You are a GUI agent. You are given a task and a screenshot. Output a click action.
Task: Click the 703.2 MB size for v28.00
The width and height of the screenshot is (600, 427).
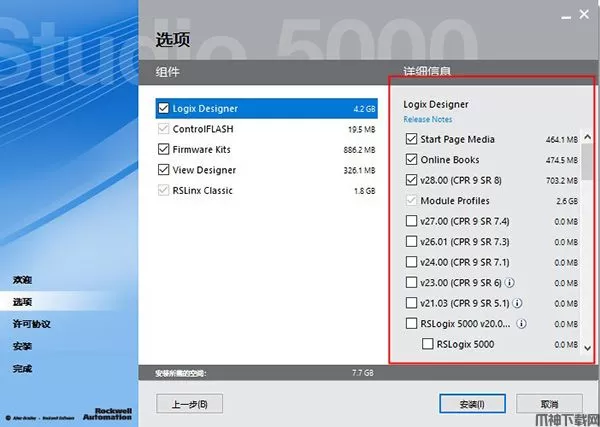click(562, 180)
